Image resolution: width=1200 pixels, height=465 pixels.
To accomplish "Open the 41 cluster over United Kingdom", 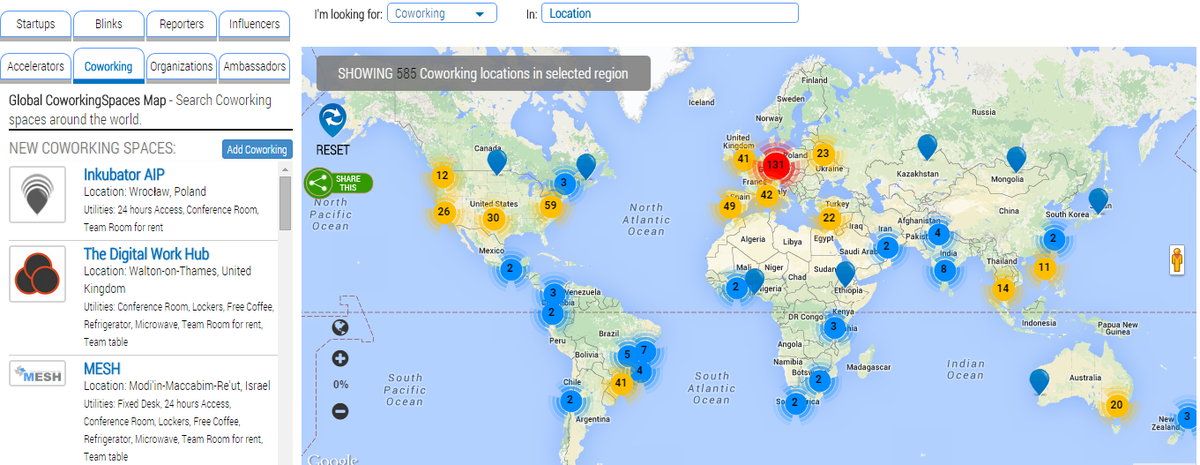I will 743,158.
